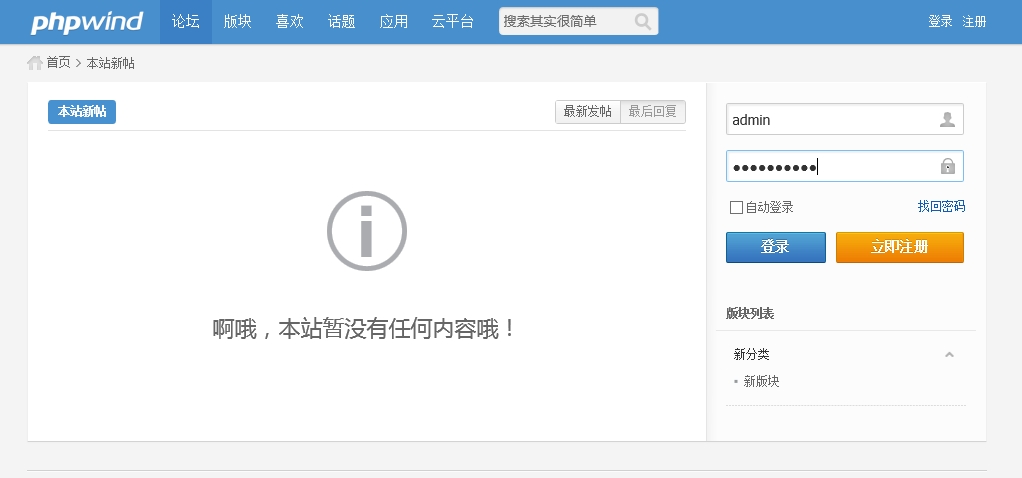The height and width of the screenshot is (478, 1022).
Task: Open the 版块 nav item
Action: [237, 22]
